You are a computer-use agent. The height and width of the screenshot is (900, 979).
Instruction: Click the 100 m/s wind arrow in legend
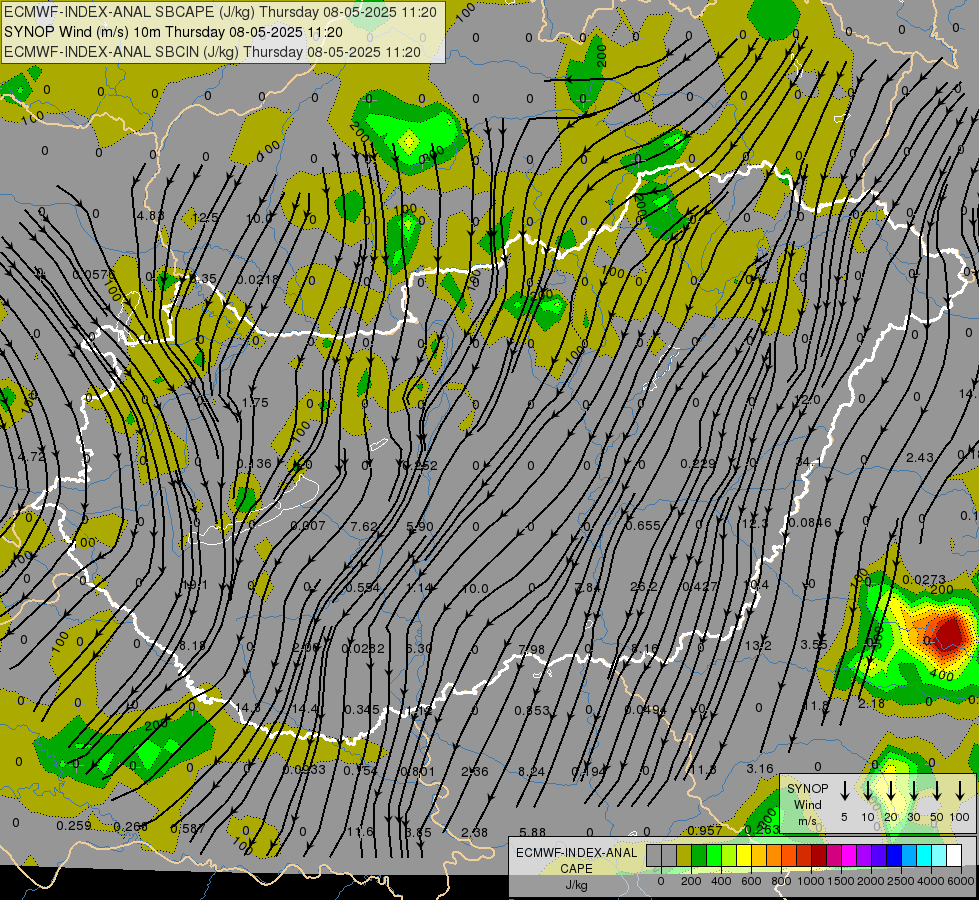pyautogui.click(x=960, y=790)
